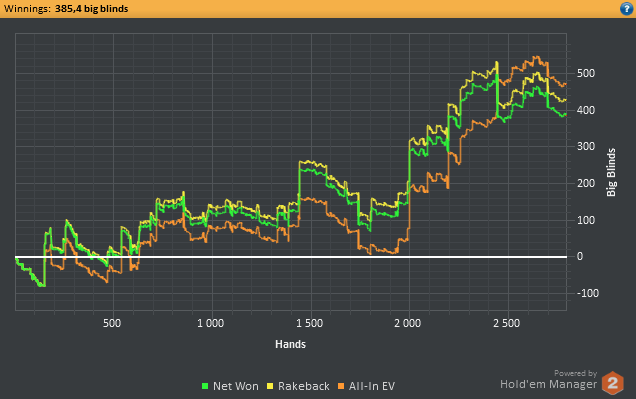Toggle the Net Won green legend swatch
636x399 pixels.
pos(205,386)
